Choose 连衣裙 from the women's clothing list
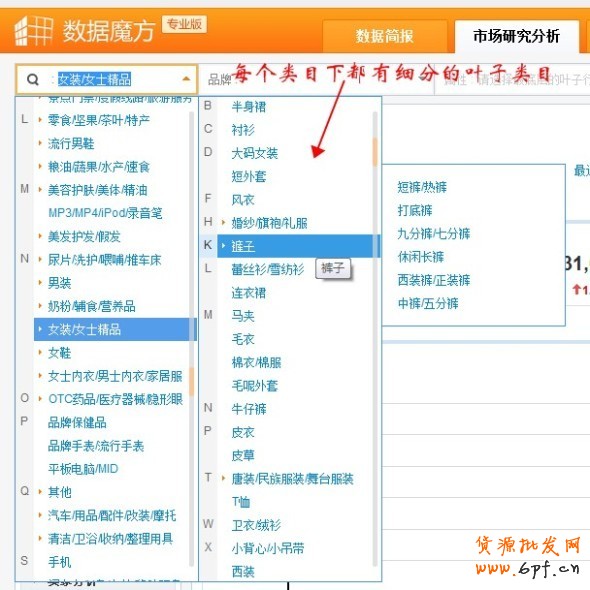 point(249,293)
